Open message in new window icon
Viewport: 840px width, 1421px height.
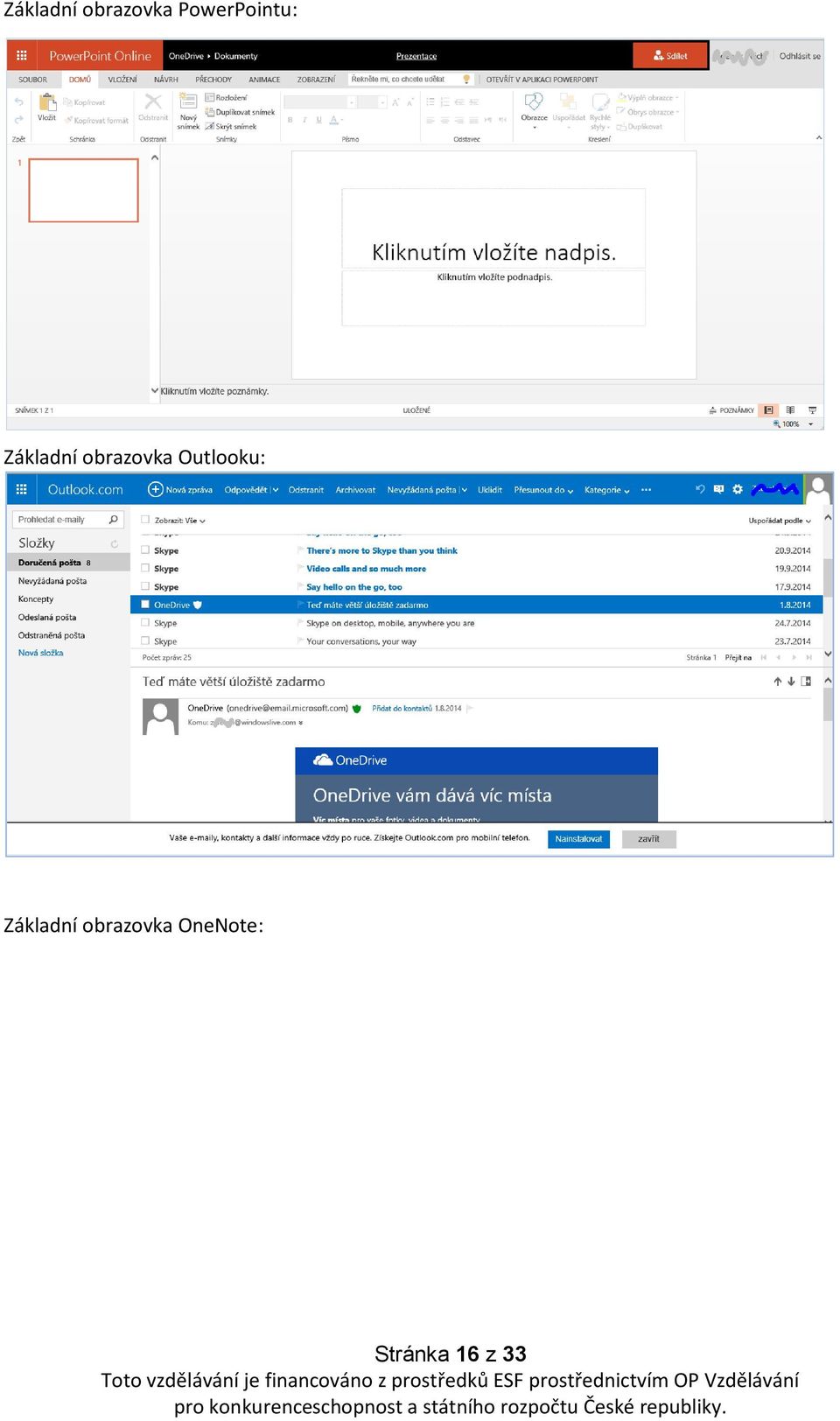coord(806,682)
